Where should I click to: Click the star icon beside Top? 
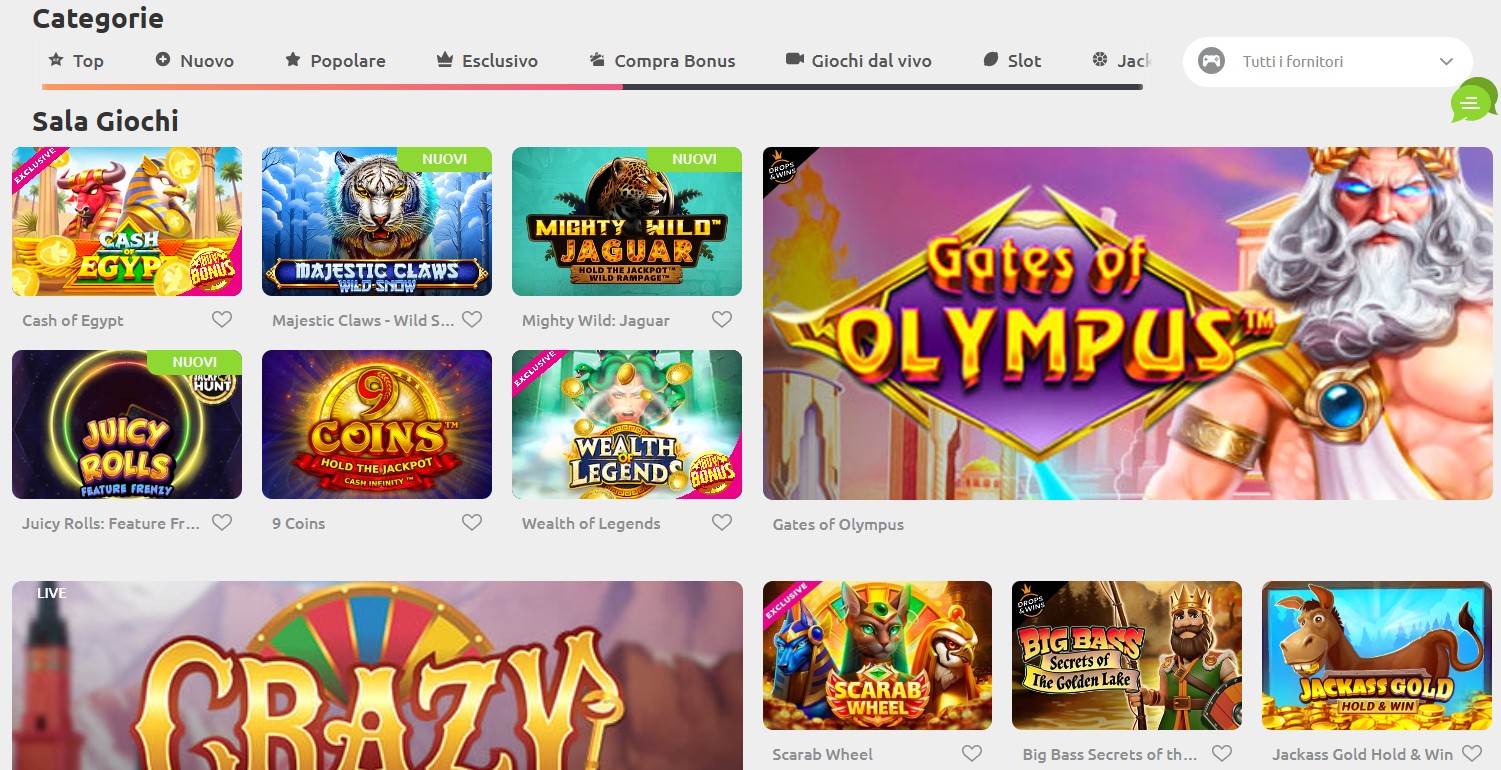pyautogui.click(x=57, y=60)
